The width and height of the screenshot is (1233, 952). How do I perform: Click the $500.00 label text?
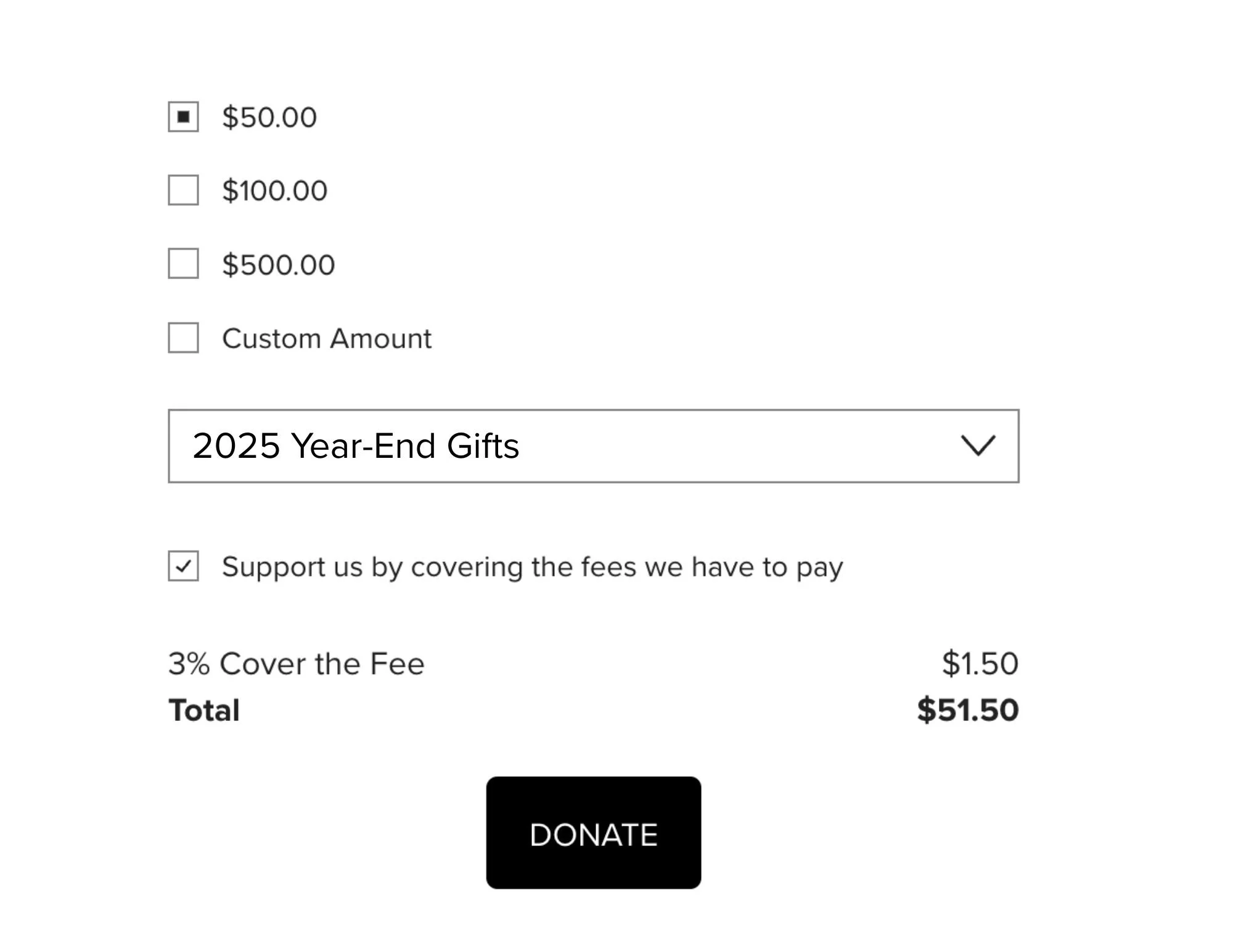278,264
